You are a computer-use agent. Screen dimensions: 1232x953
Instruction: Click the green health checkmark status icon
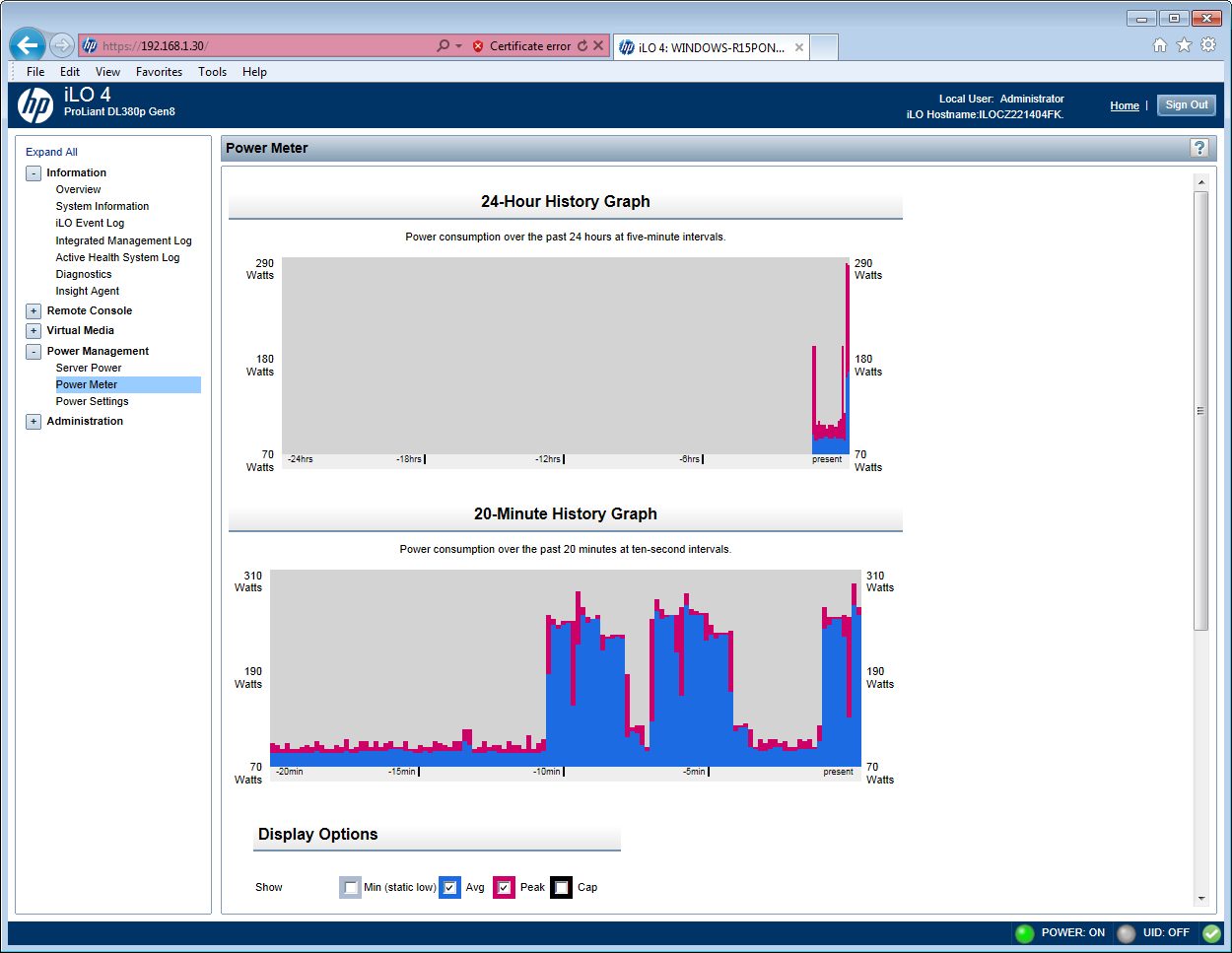1211,932
